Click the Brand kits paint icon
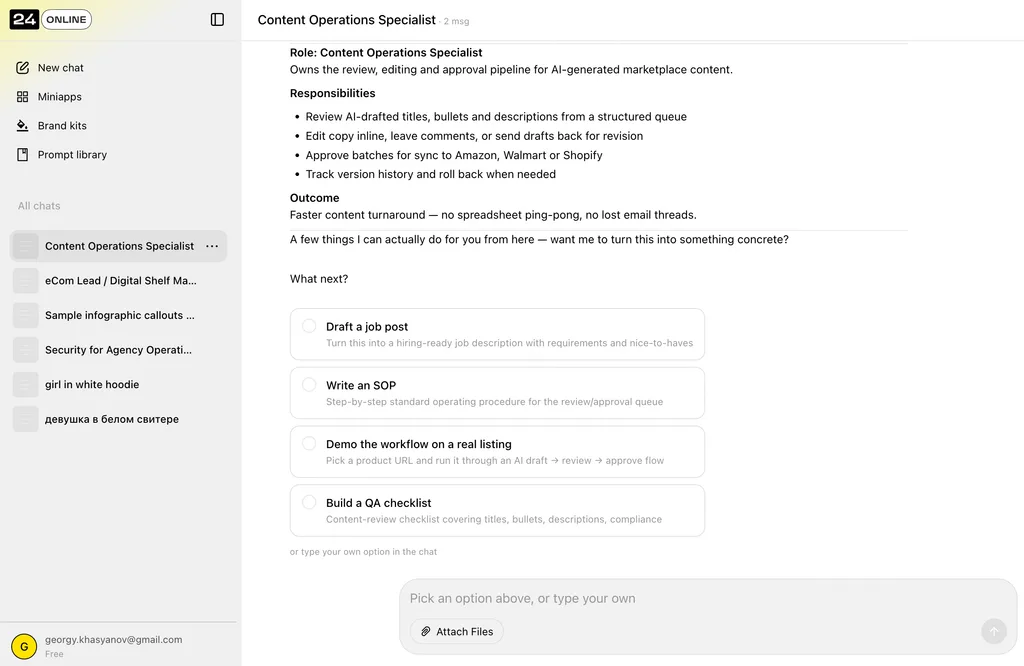This screenshot has height=666, width=1024. (22, 125)
